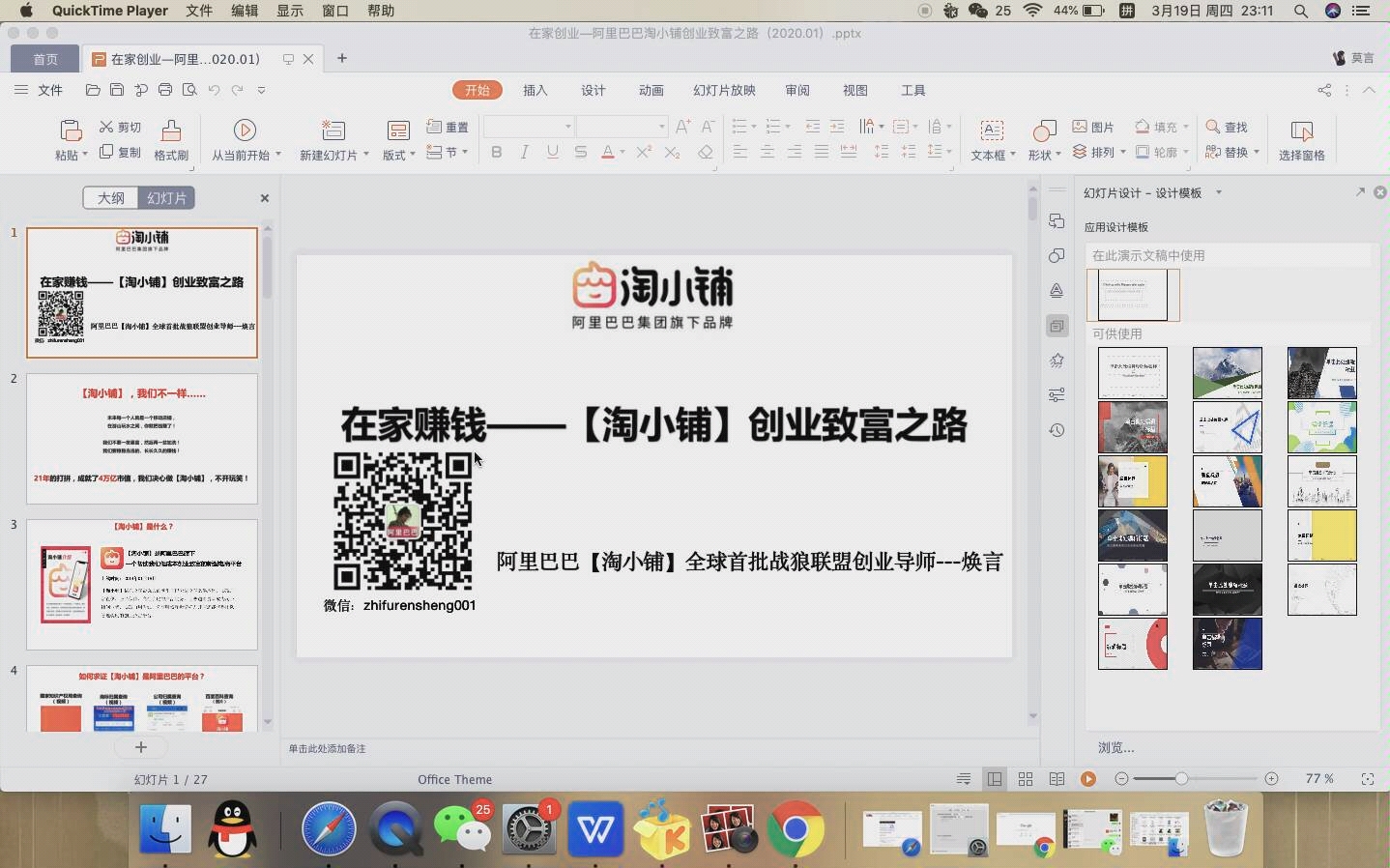
Task: Toggle italic formatting
Action: tap(524, 152)
